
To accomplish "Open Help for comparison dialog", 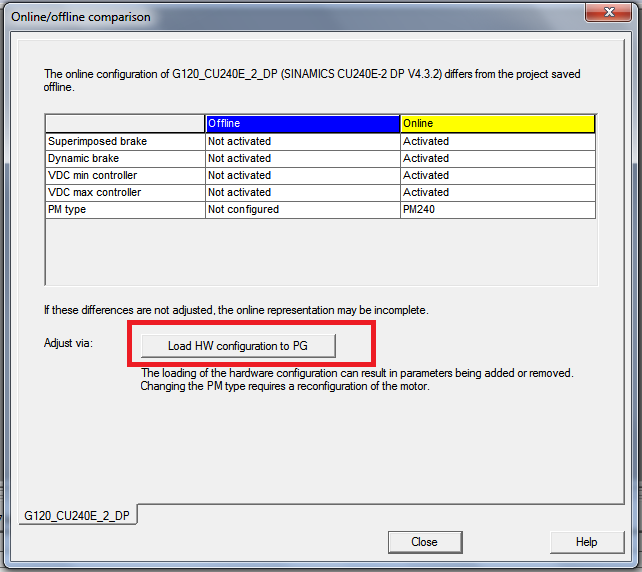I will [x=587, y=542].
